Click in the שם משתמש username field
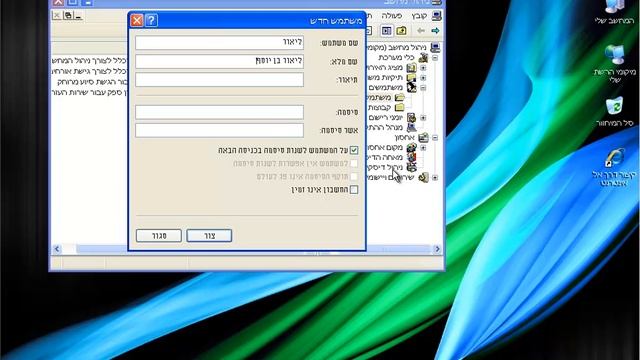Screen dimensions: 640x360 point(220,42)
